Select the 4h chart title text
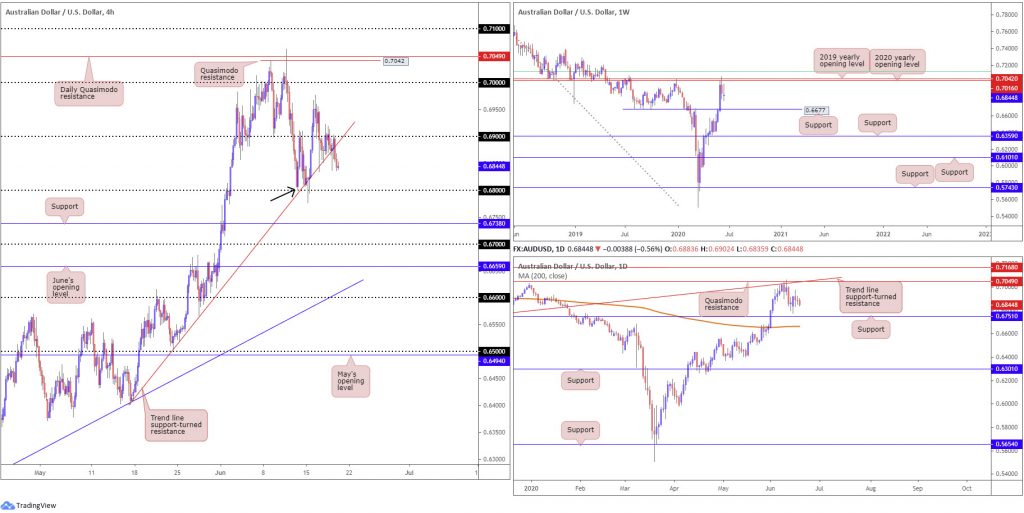The width and height of the screenshot is (1024, 513). click(58, 11)
